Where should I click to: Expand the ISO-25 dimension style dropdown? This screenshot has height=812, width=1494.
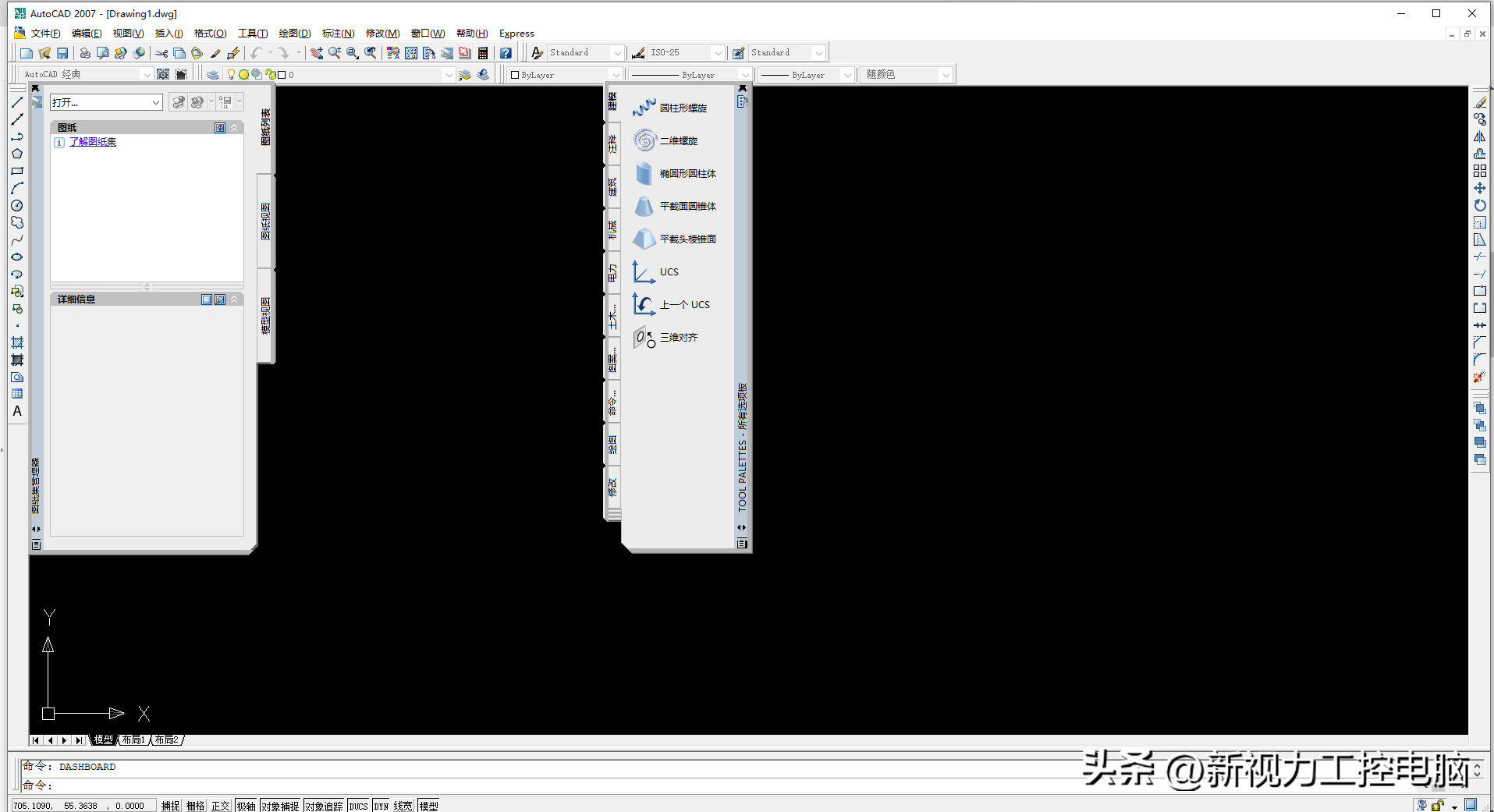[718, 53]
